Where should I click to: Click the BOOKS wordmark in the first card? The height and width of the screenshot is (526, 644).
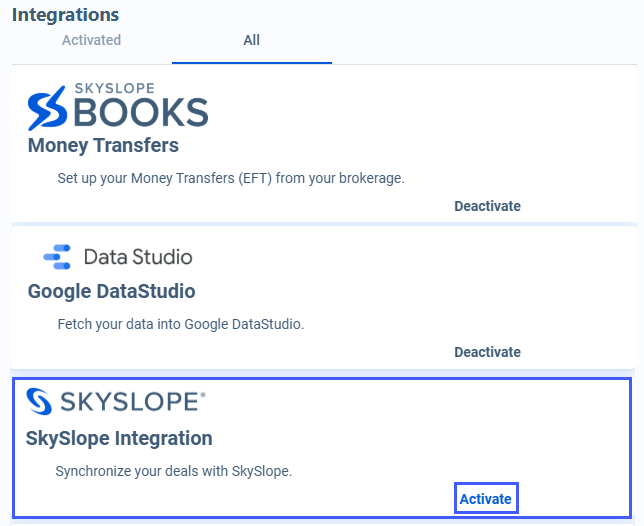coord(141,113)
